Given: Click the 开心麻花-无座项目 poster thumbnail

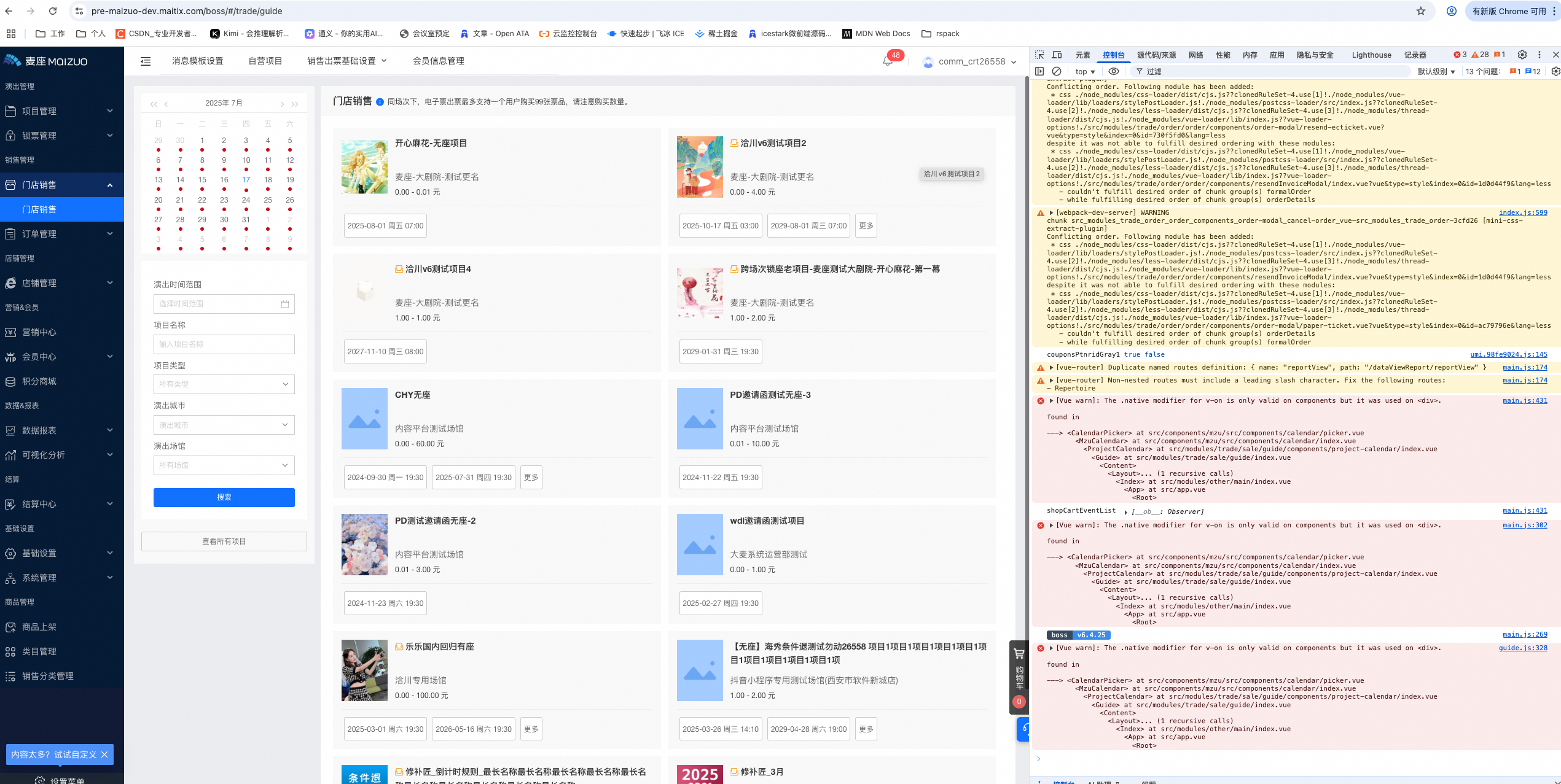Looking at the screenshot, I should coord(364,167).
